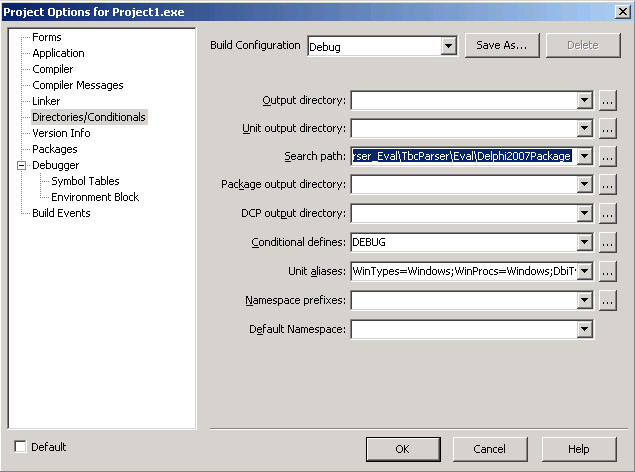Image resolution: width=635 pixels, height=472 pixels.
Task: Enable the Default checkbox
Action: click(22, 447)
